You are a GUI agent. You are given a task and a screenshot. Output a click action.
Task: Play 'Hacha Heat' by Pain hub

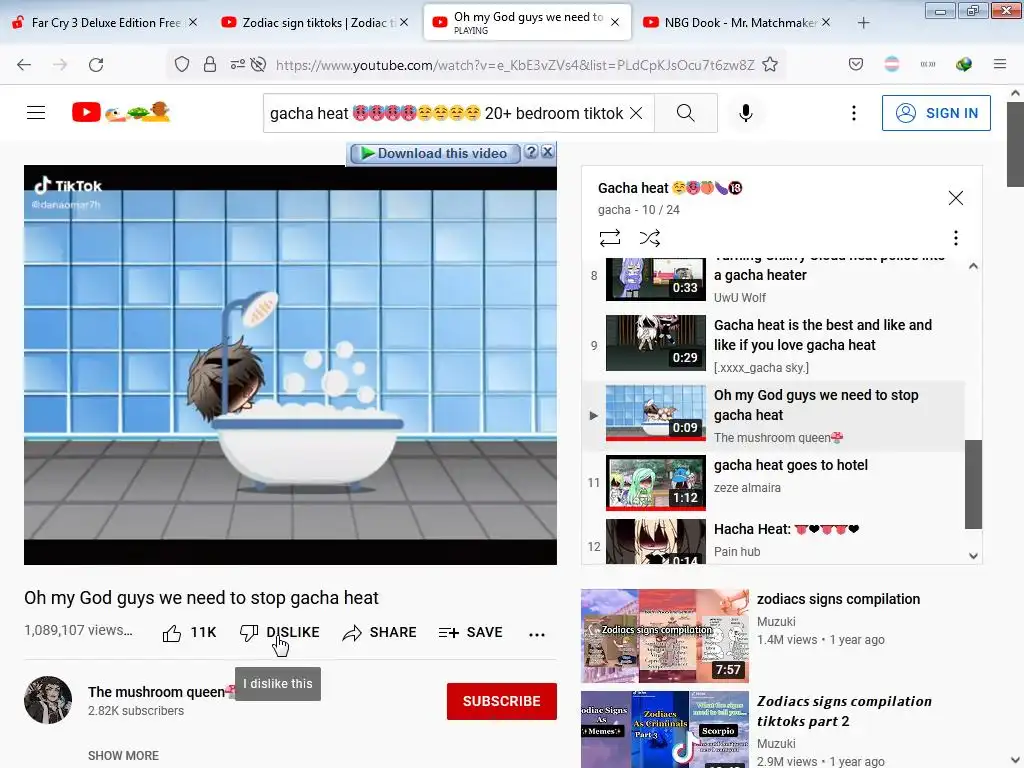773,541
